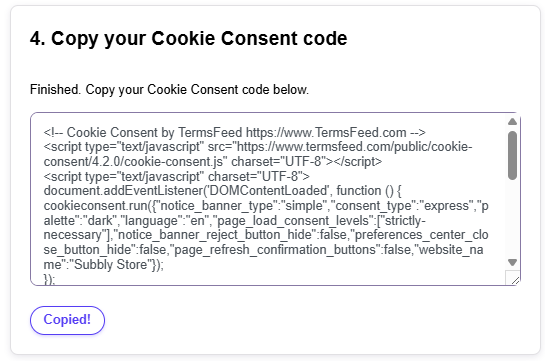The height and width of the screenshot is (361, 545).
Task: Click the code scrollbar up arrow
Action: point(512,122)
